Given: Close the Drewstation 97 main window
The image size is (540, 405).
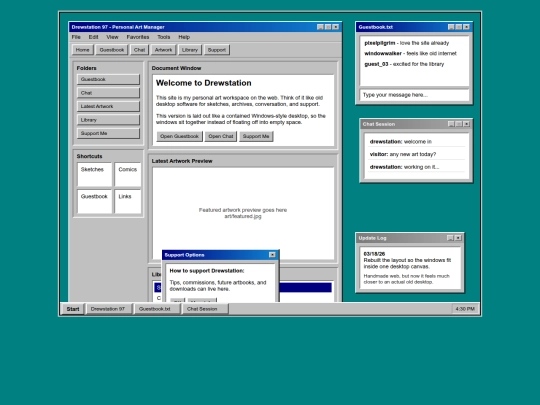Looking at the screenshot, I should [x=336, y=27].
